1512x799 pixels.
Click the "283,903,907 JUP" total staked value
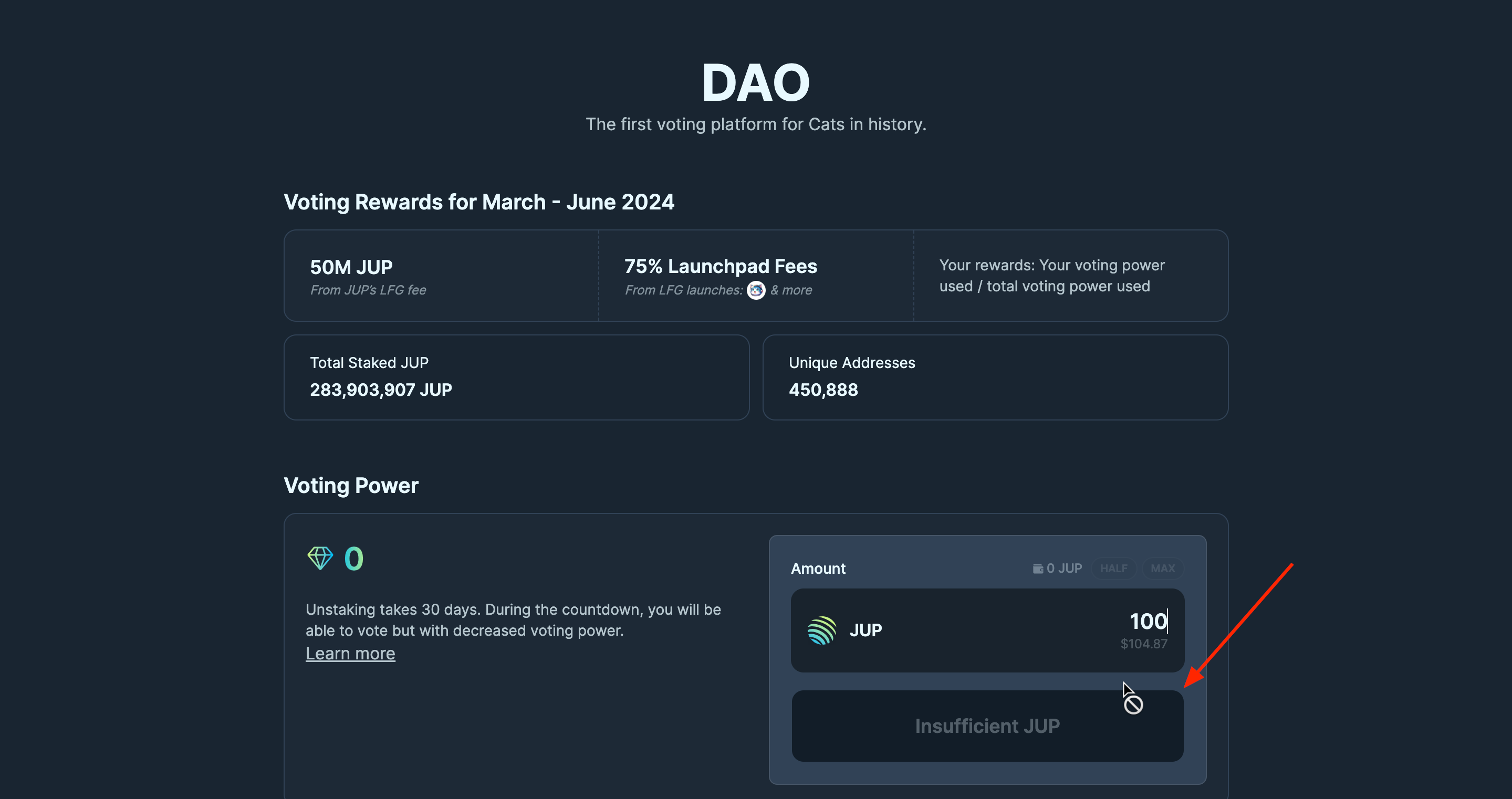381,390
